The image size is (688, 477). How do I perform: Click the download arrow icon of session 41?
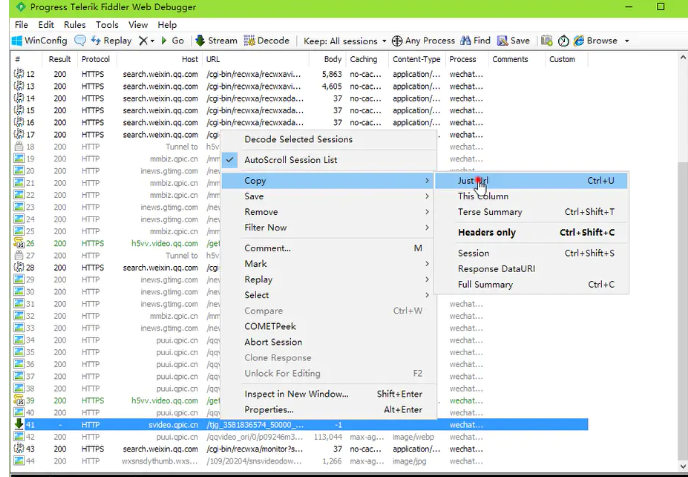[x=18, y=424]
